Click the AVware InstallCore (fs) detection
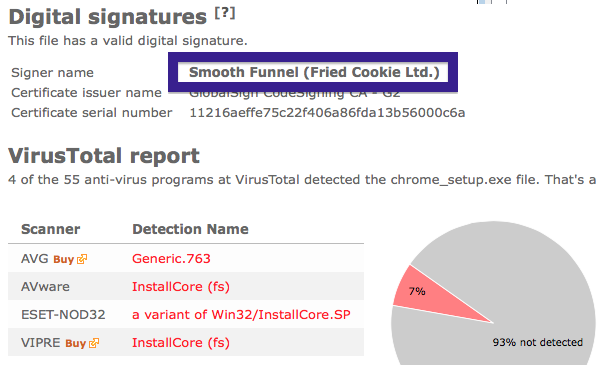The image size is (600, 365). (x=181, y=287)
